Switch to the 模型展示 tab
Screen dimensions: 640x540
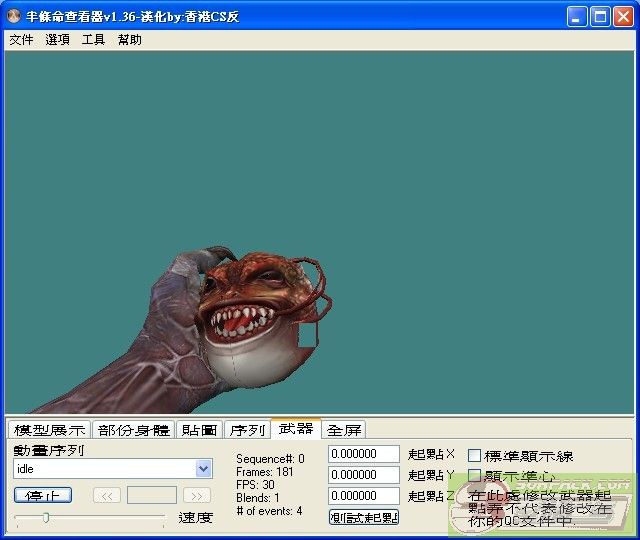48,430
